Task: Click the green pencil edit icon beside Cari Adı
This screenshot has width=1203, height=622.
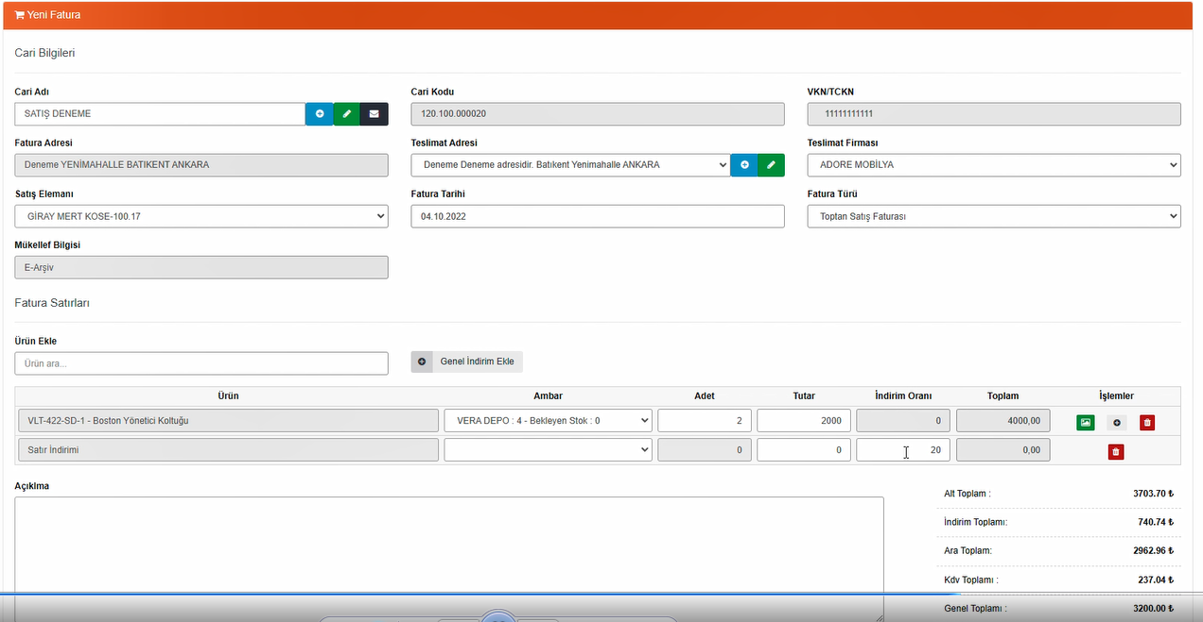Action: [x=346, y=114]
